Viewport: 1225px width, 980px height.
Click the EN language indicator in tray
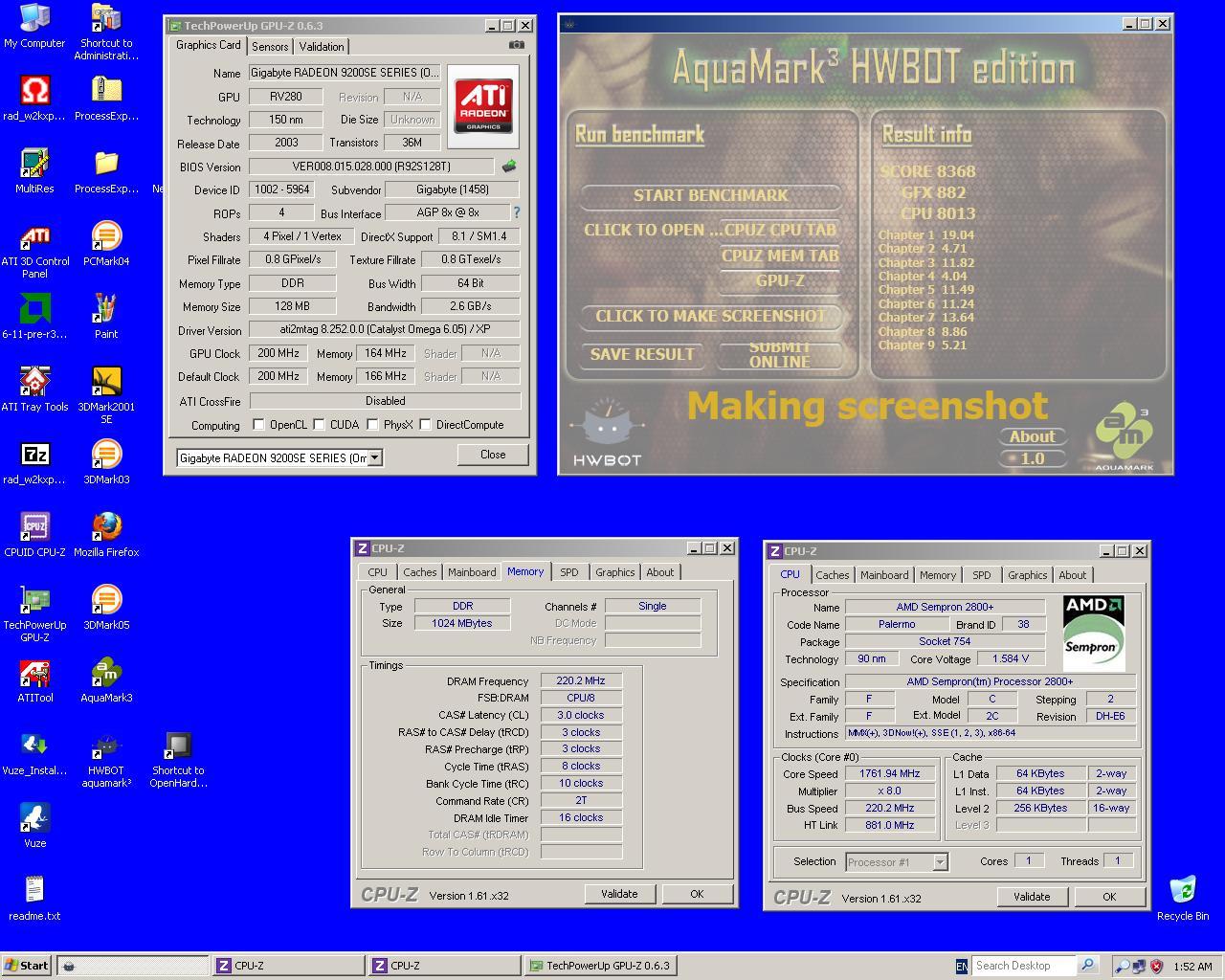pyautogui.click(x=961, y=967)
